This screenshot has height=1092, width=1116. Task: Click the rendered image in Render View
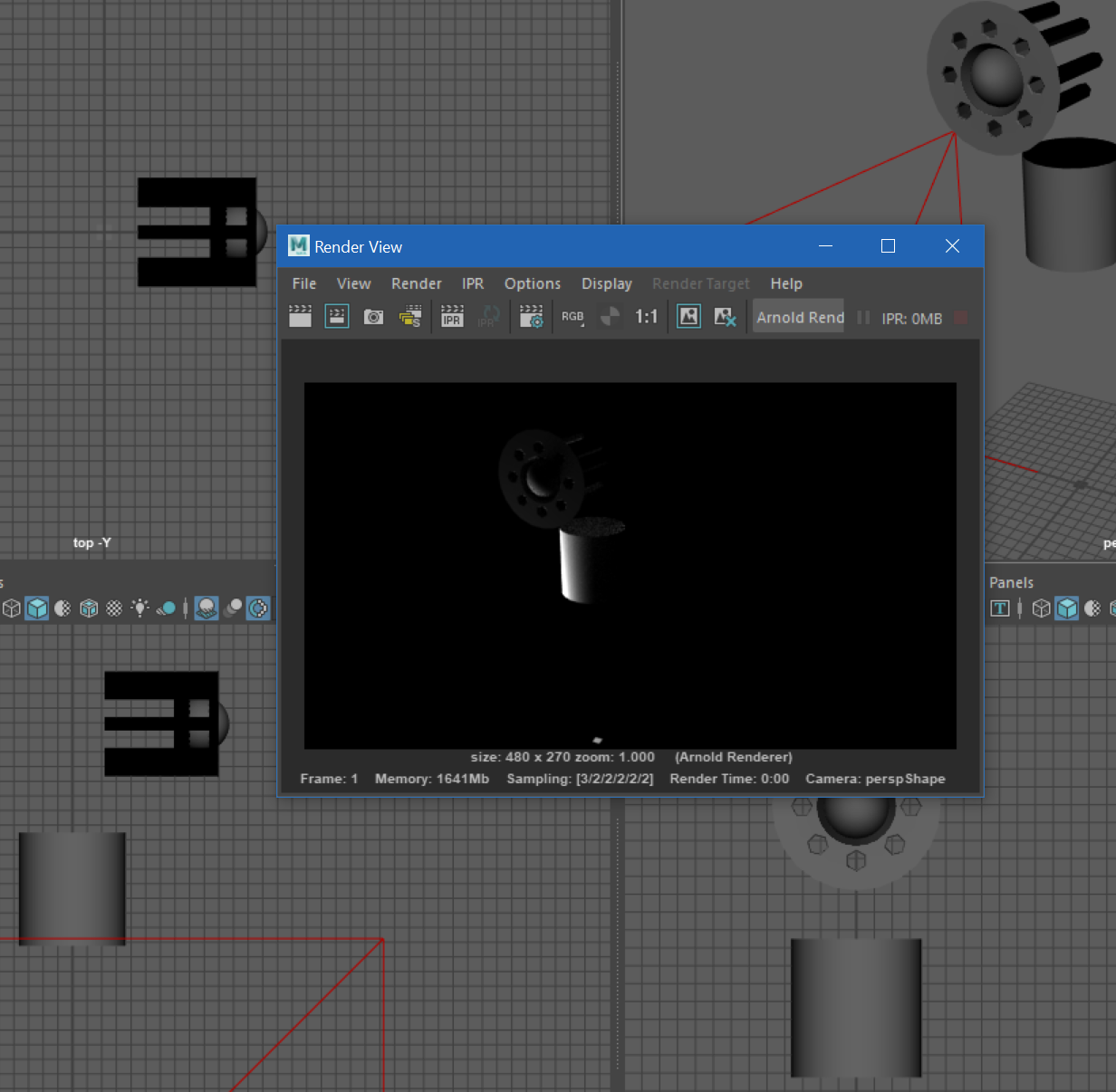630,564
